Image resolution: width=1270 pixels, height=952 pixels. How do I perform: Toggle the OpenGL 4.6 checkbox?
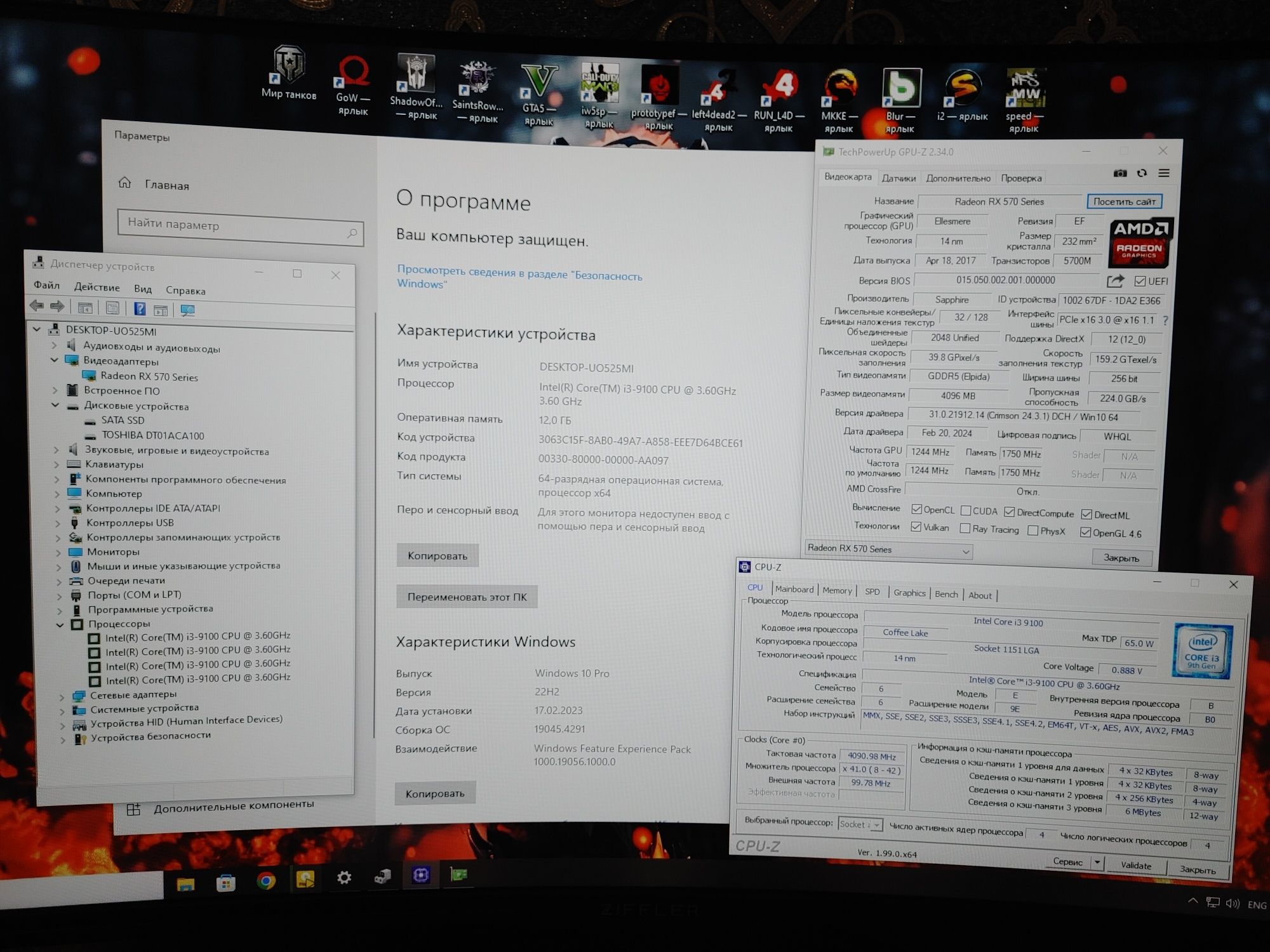tap(1085, 532)
